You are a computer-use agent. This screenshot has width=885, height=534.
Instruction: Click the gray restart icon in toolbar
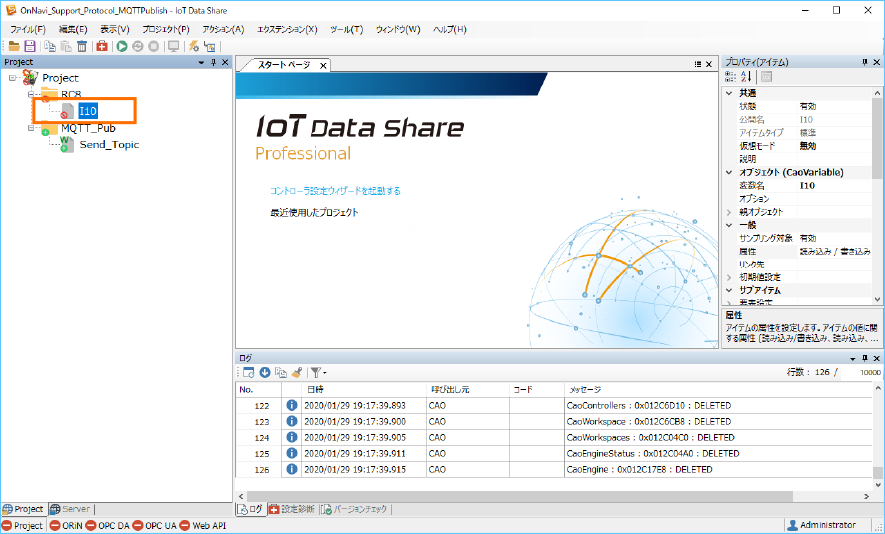(x=138, y=46)
